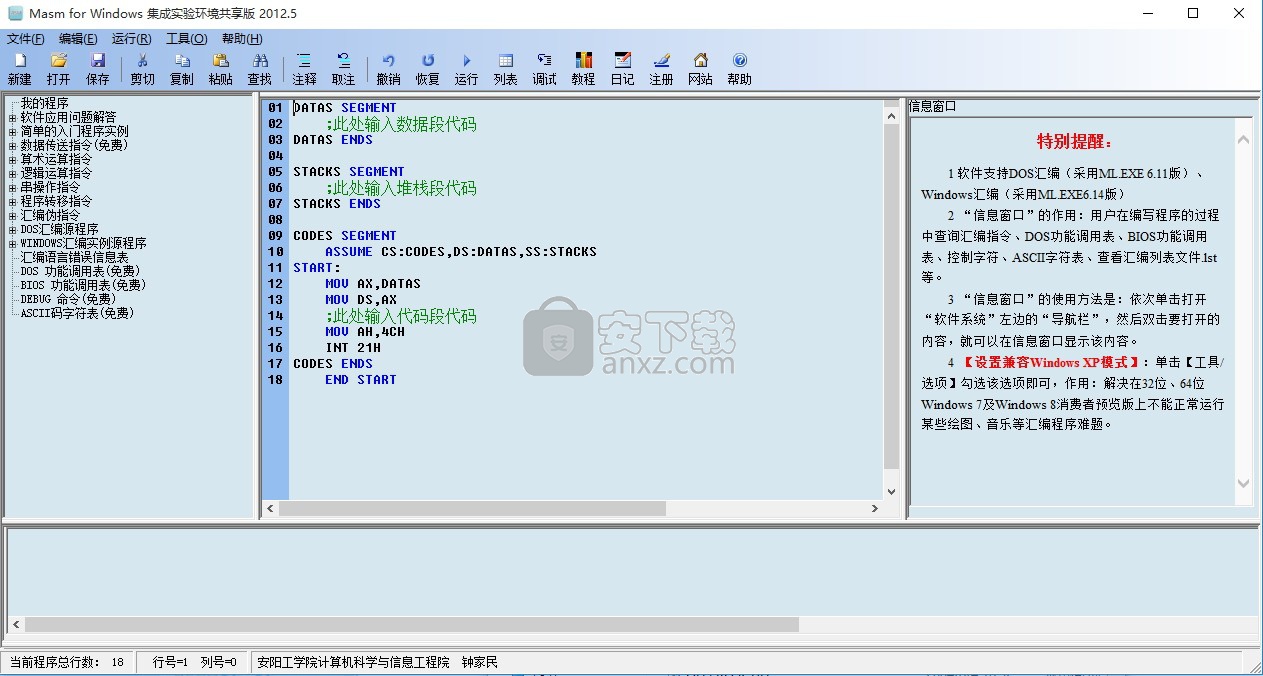
Task: Expand 简单的入门程序实例 tree node
Action: (13, 131)
